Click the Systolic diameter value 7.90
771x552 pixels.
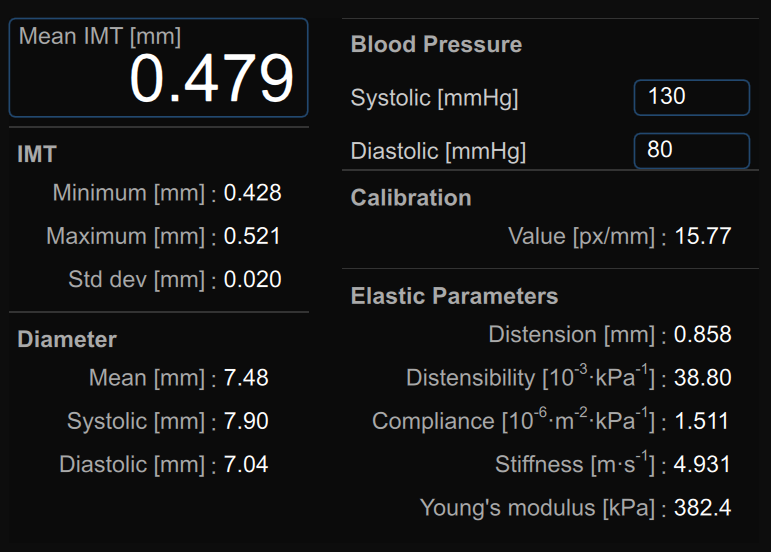click(246, 421)
